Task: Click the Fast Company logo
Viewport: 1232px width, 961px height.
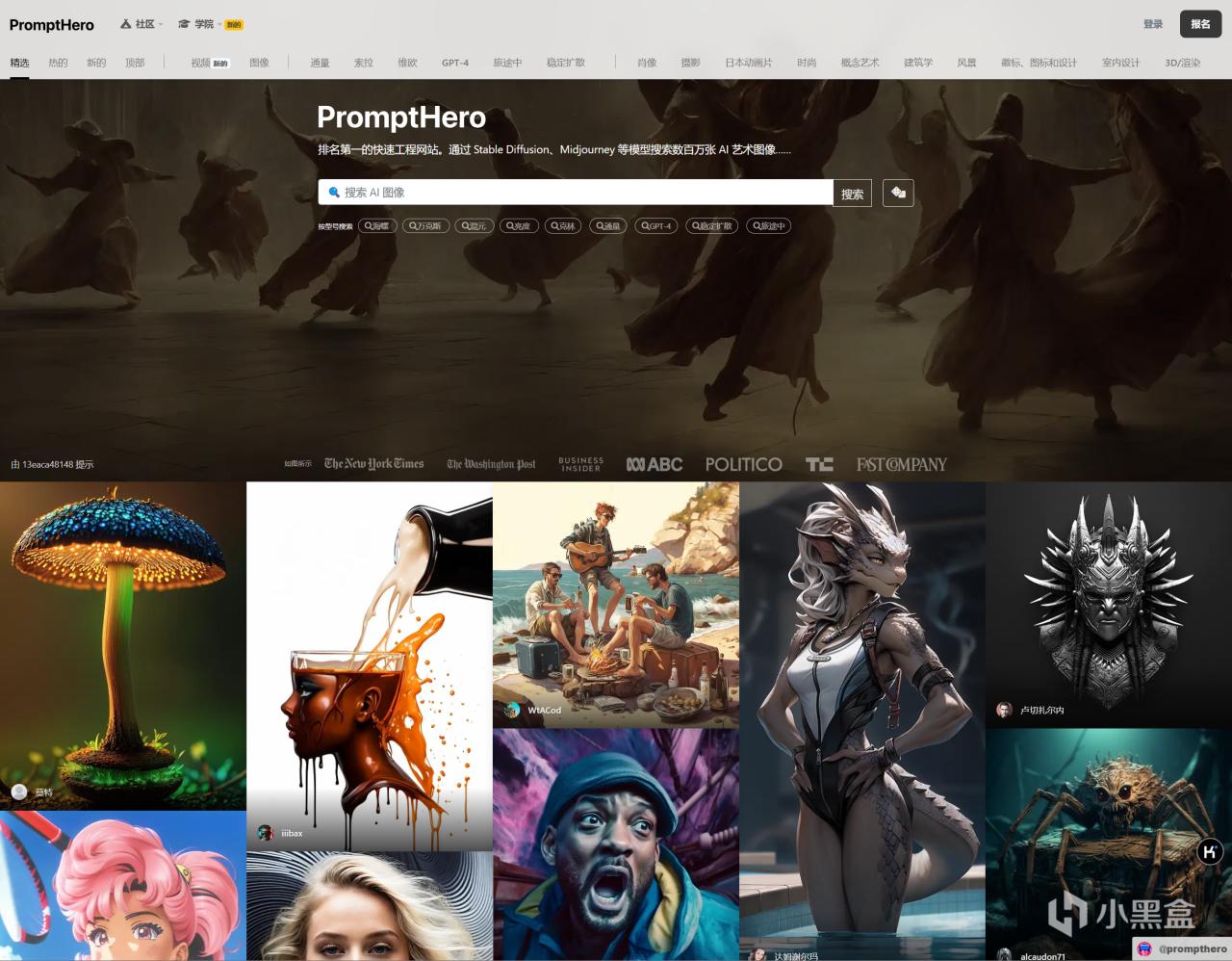Action: click(902, 464)
